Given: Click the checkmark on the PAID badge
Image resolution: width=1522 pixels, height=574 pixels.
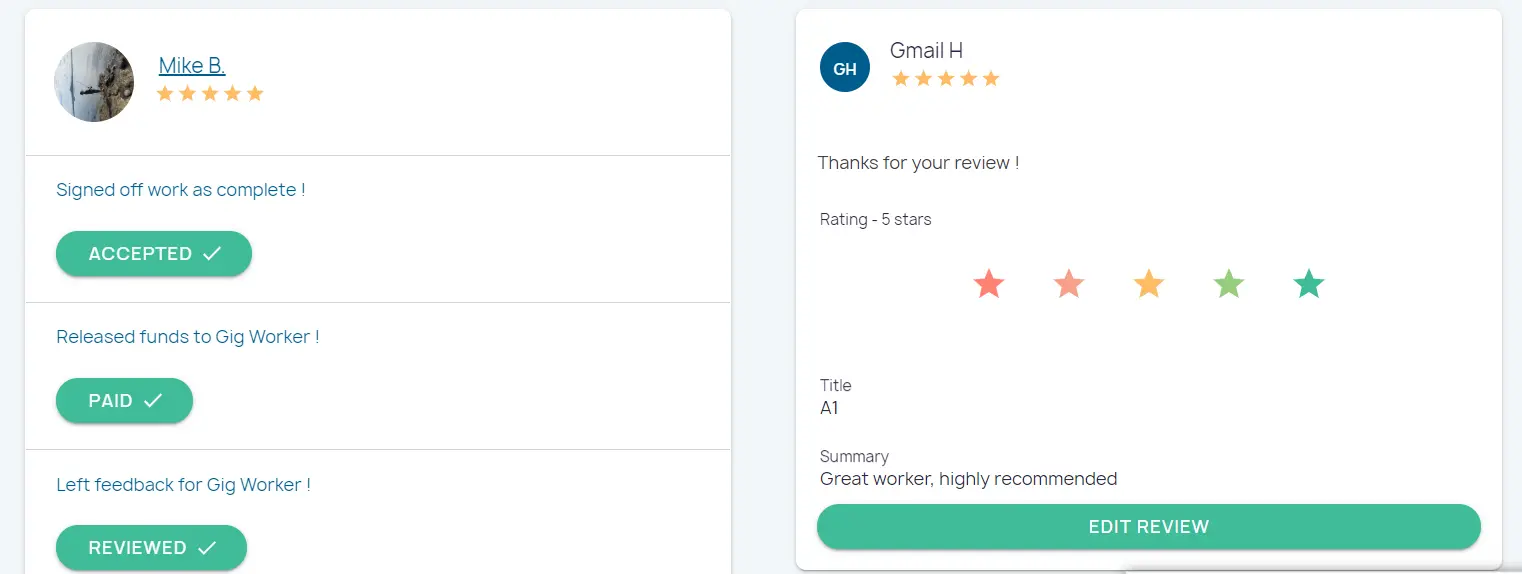Looking at the screenshot, I should 153,401.
